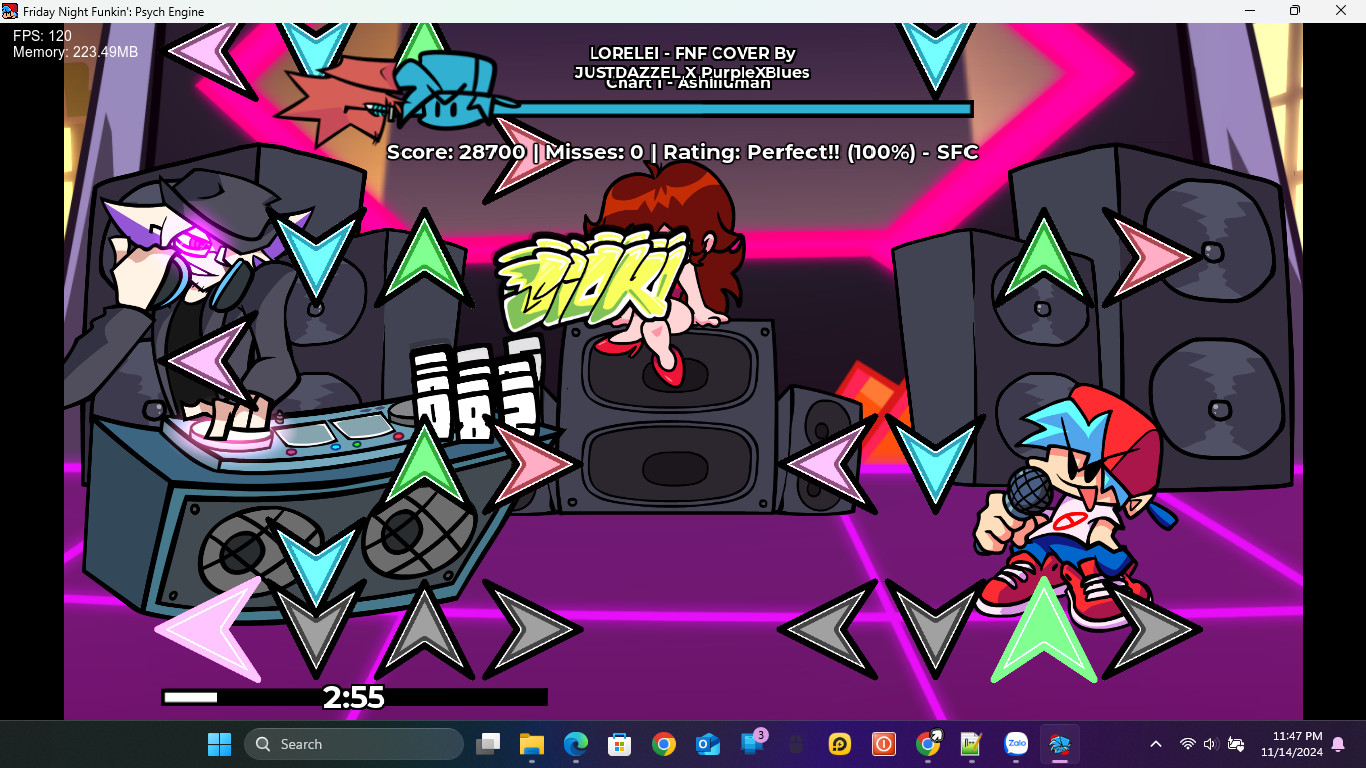Expand hidden system tray icons
The image size is (1366, 768).
tap(1155, 744)
